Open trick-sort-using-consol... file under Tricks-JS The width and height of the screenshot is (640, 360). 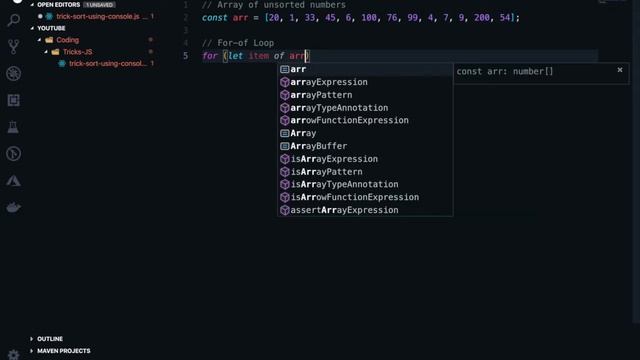click(x=107, y=64)
